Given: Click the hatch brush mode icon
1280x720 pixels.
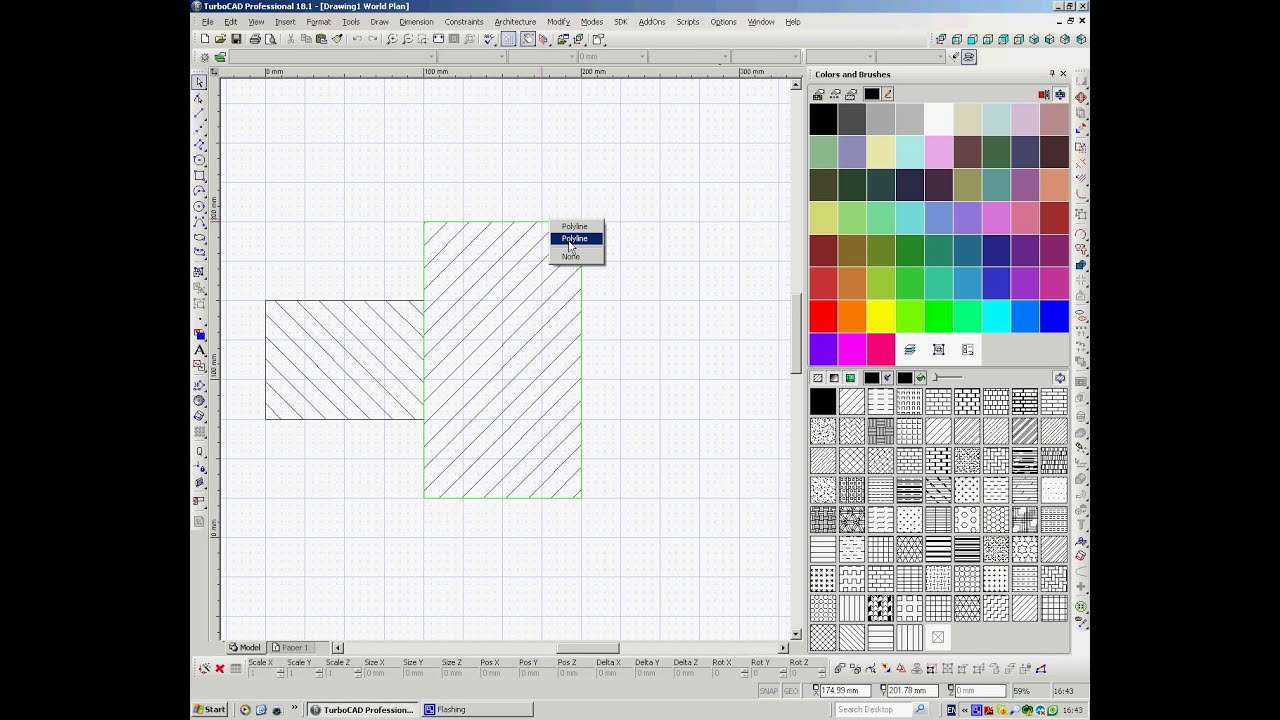Looking at the screenshot, I should [817, 378].
